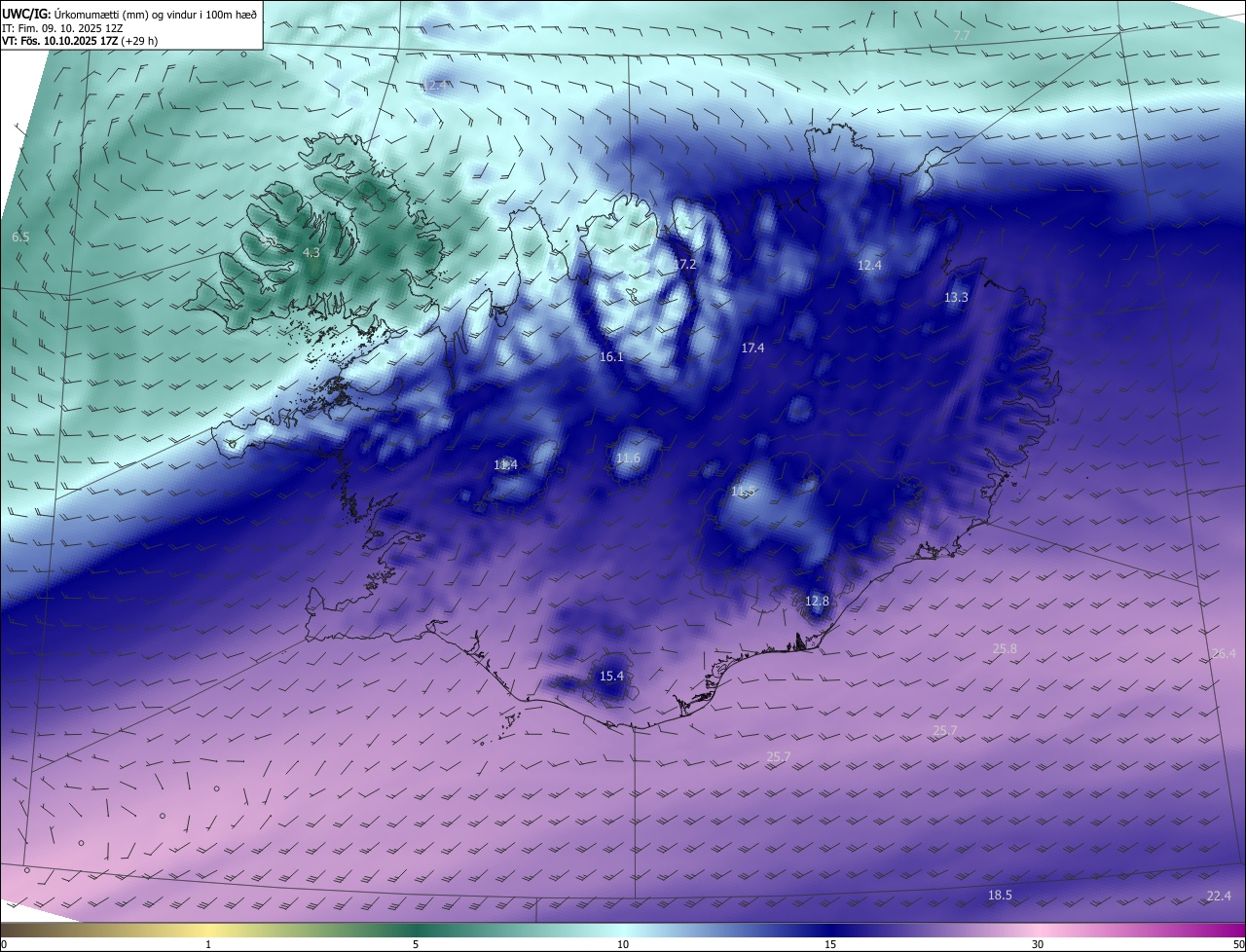
Task: Click the "UWC/IG:" map title text
Action: pyautogui.click(x=26, y=14)
